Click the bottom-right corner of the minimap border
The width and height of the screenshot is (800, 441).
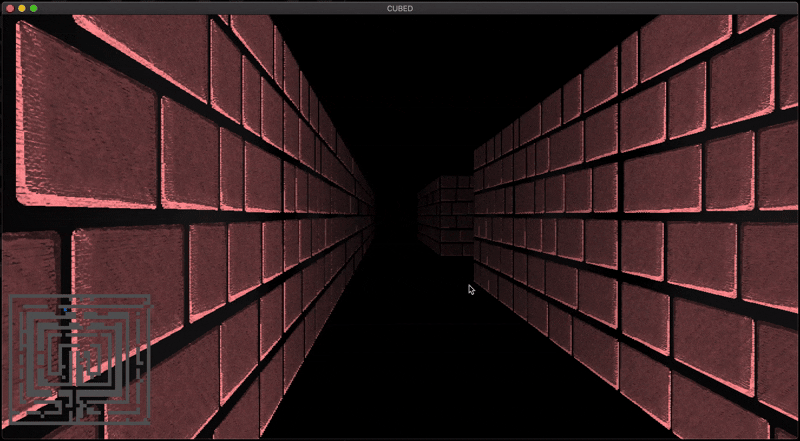coord(149,423)
